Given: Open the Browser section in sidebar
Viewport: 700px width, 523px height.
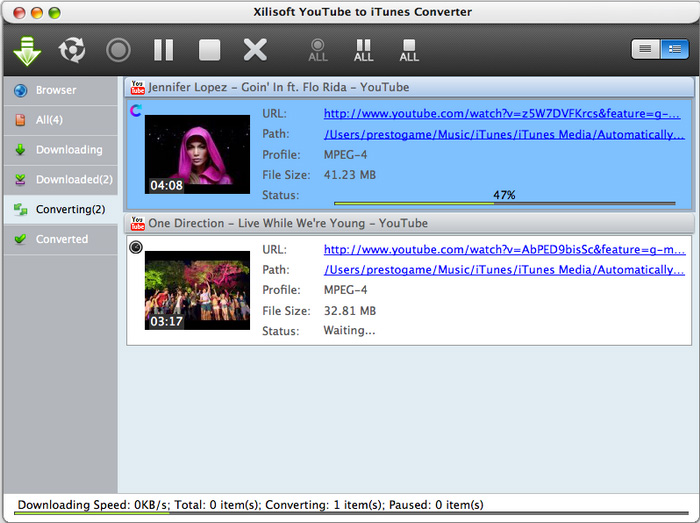Looking at the screenshot, I should [56, 90].
